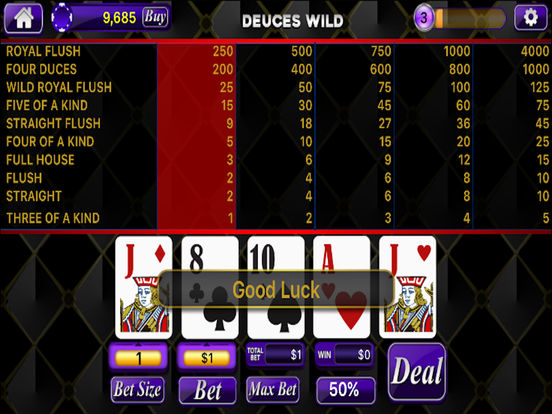
Task: Click the level progress bar
Action: pos(470,18)
